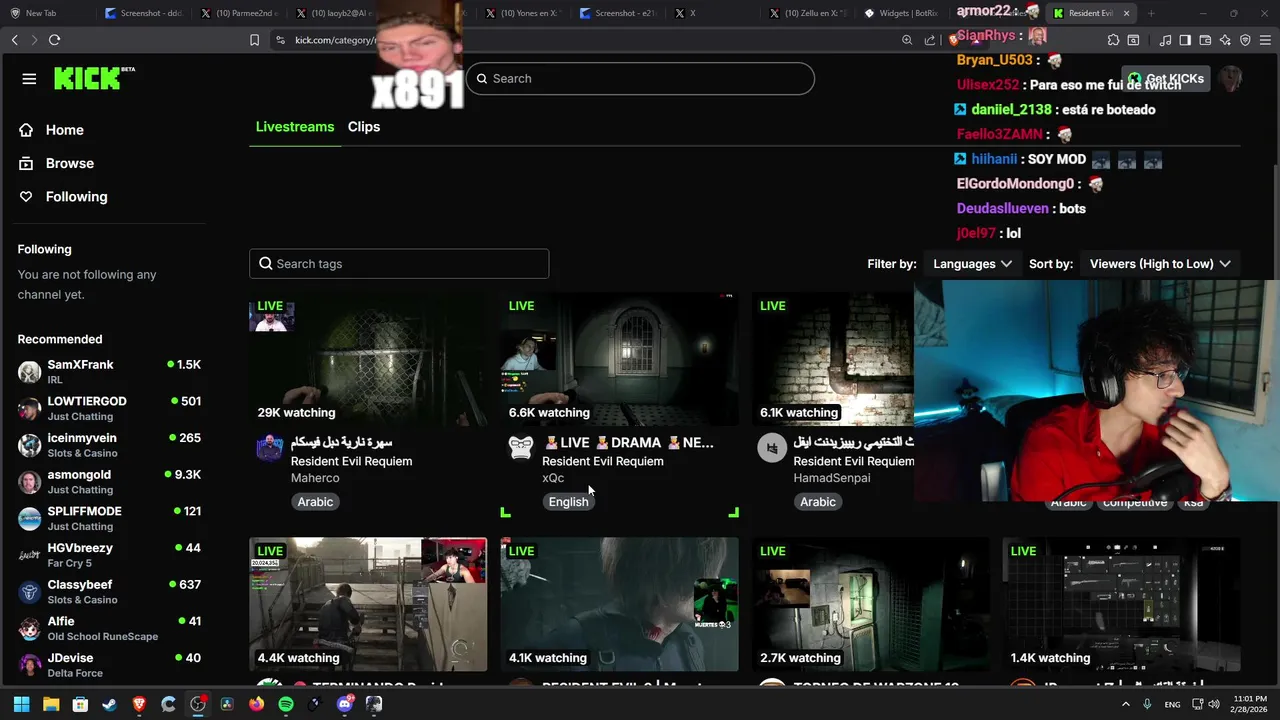Open Spotify from the taskbar

pos(286,704)
